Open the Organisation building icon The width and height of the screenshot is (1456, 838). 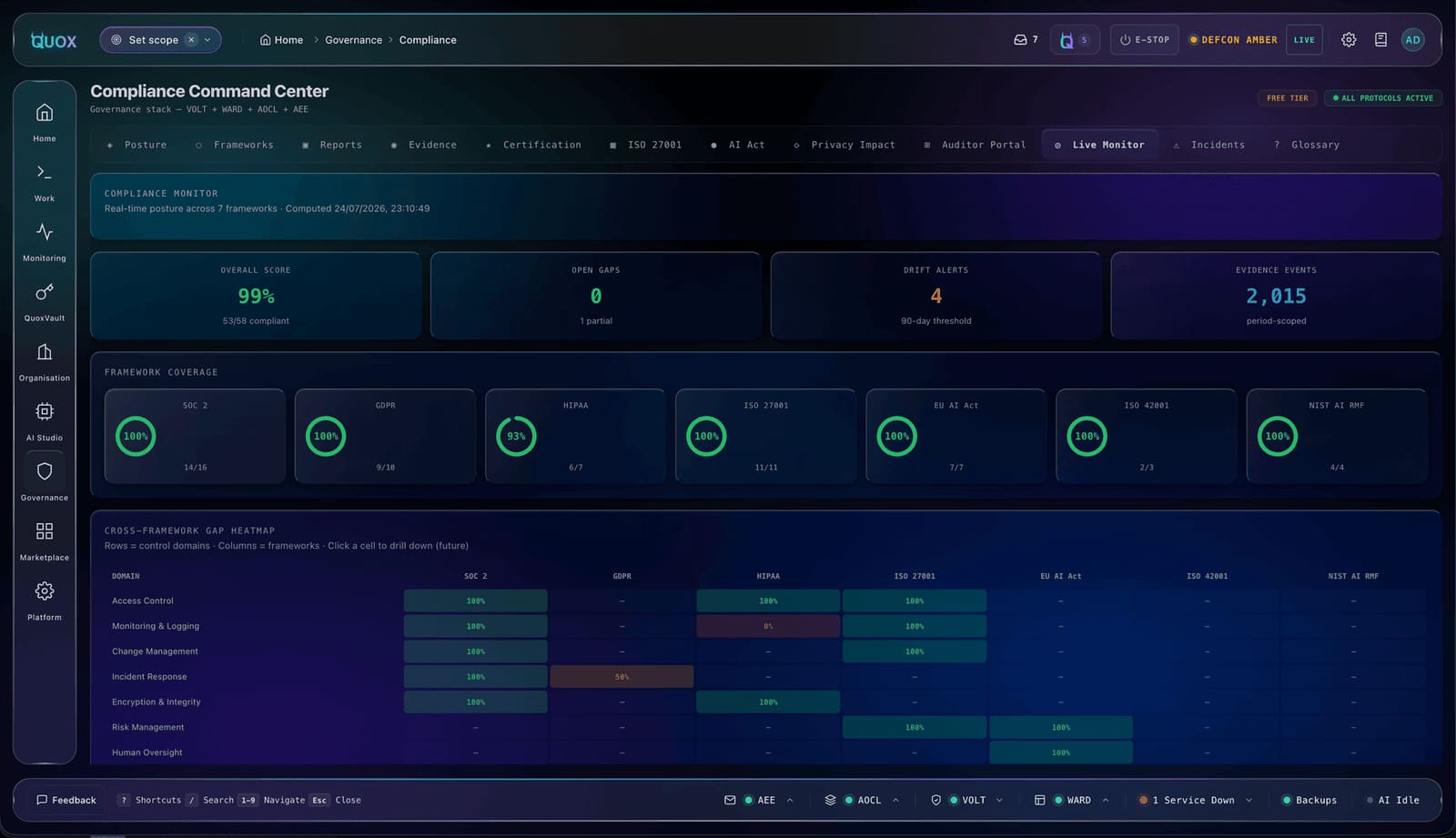44,352
